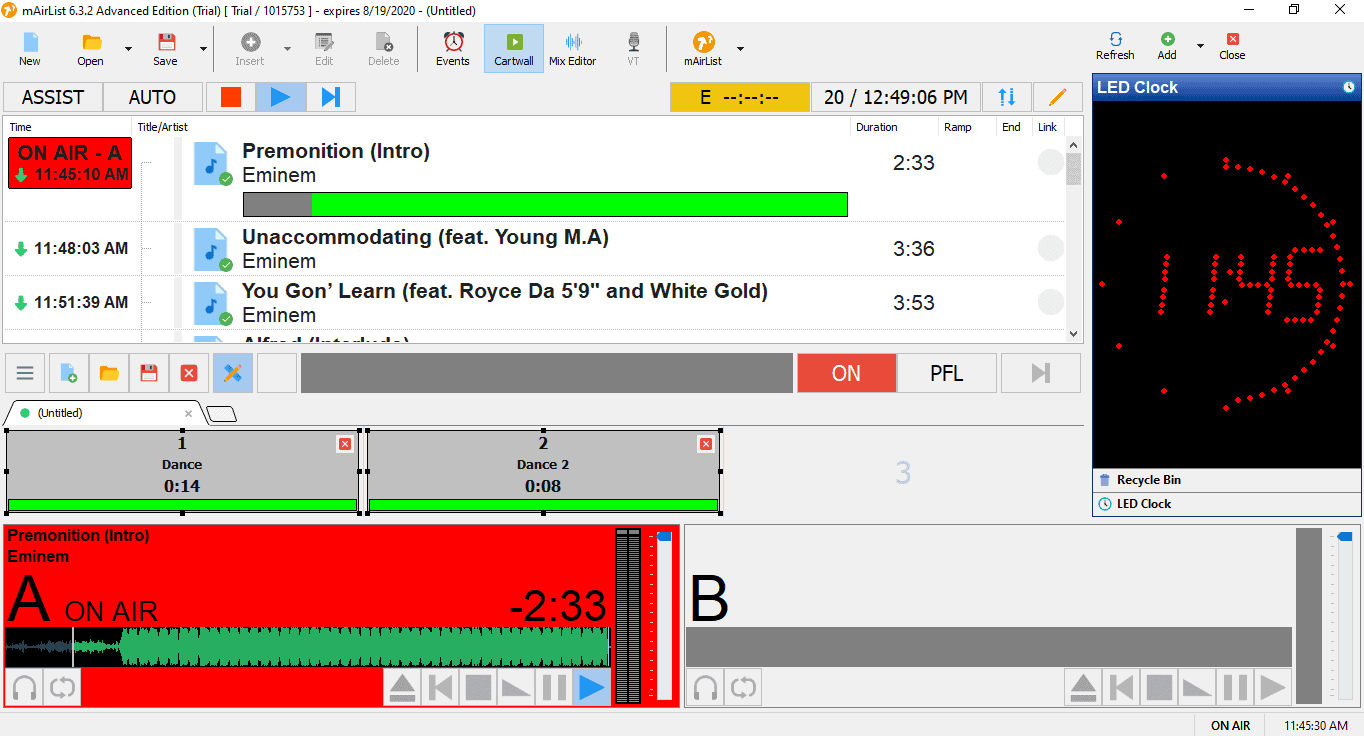The image size is (1364, 736).
Task: Expand the Open button dropdown arrow
Action: (128, 48)
